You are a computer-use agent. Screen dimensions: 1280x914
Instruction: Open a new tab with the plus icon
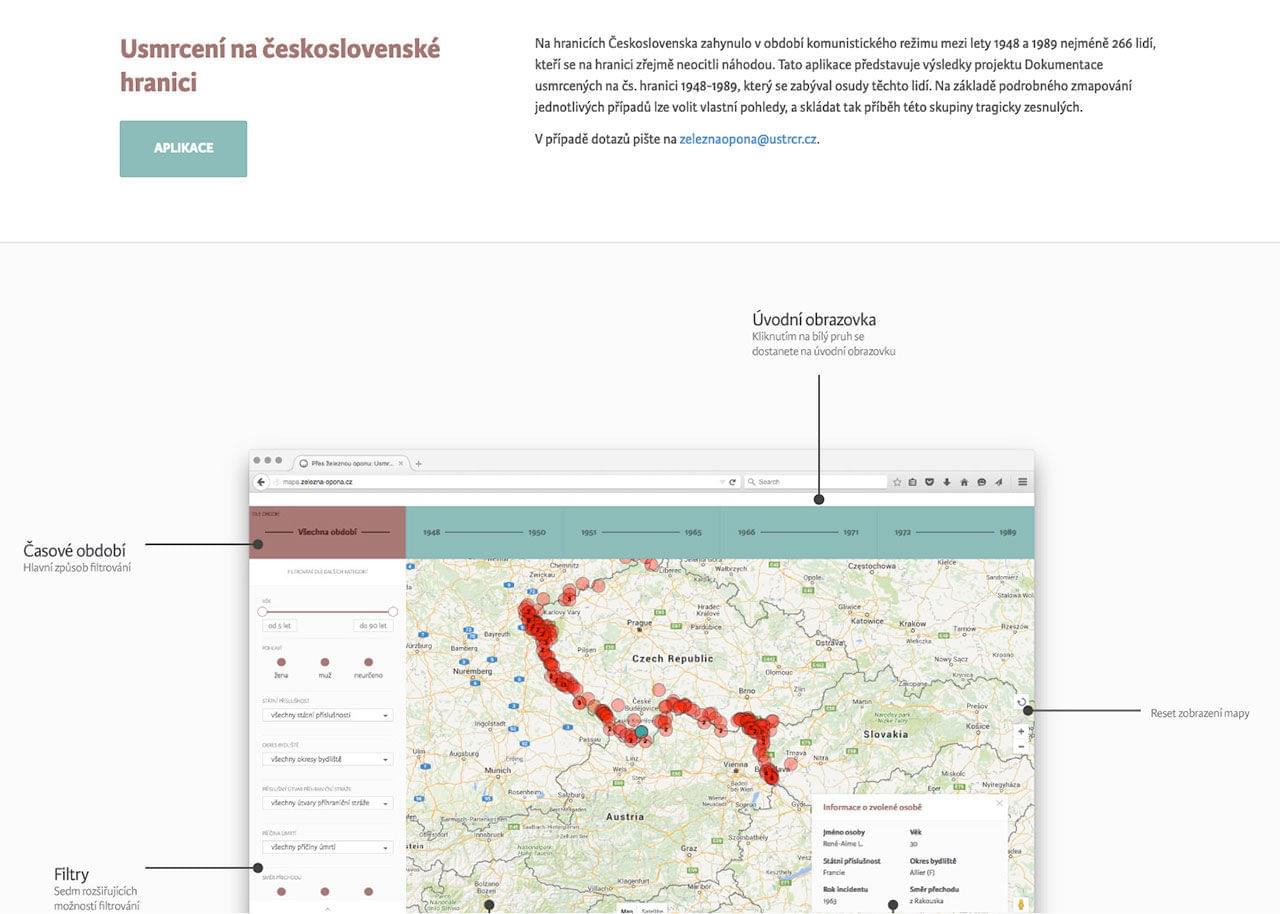click(x=419, y=463)
